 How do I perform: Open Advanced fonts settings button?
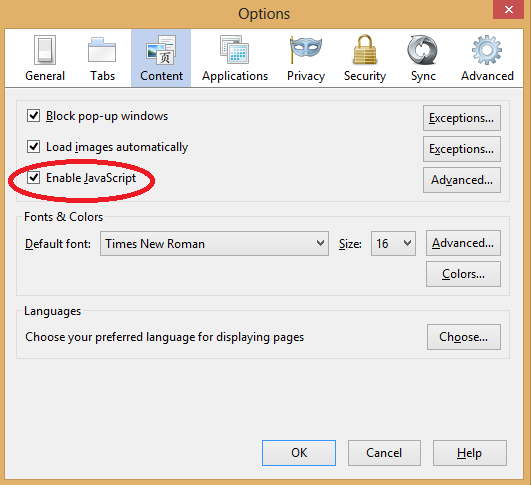463,243
